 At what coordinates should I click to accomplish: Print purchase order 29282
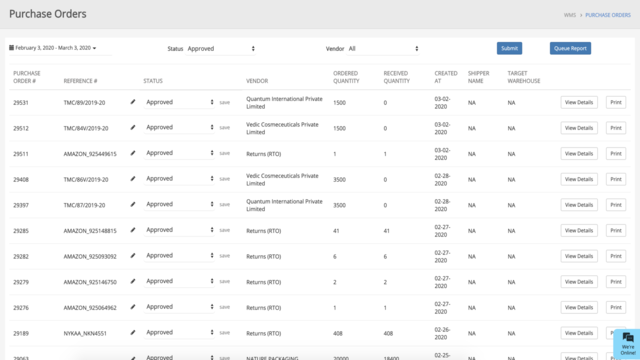pos(616,256)
